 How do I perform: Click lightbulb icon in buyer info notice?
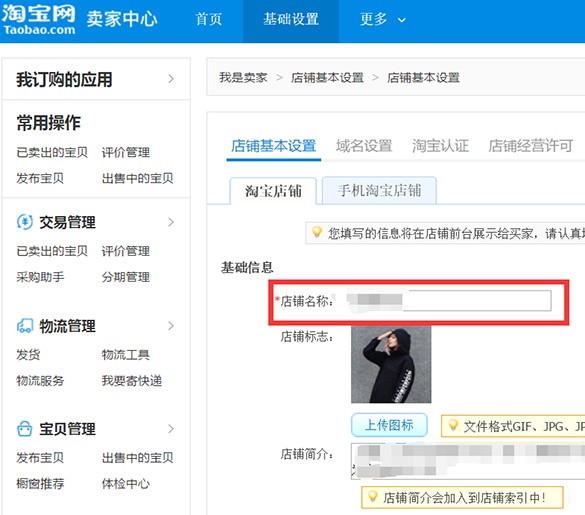(x=317, y=232)
